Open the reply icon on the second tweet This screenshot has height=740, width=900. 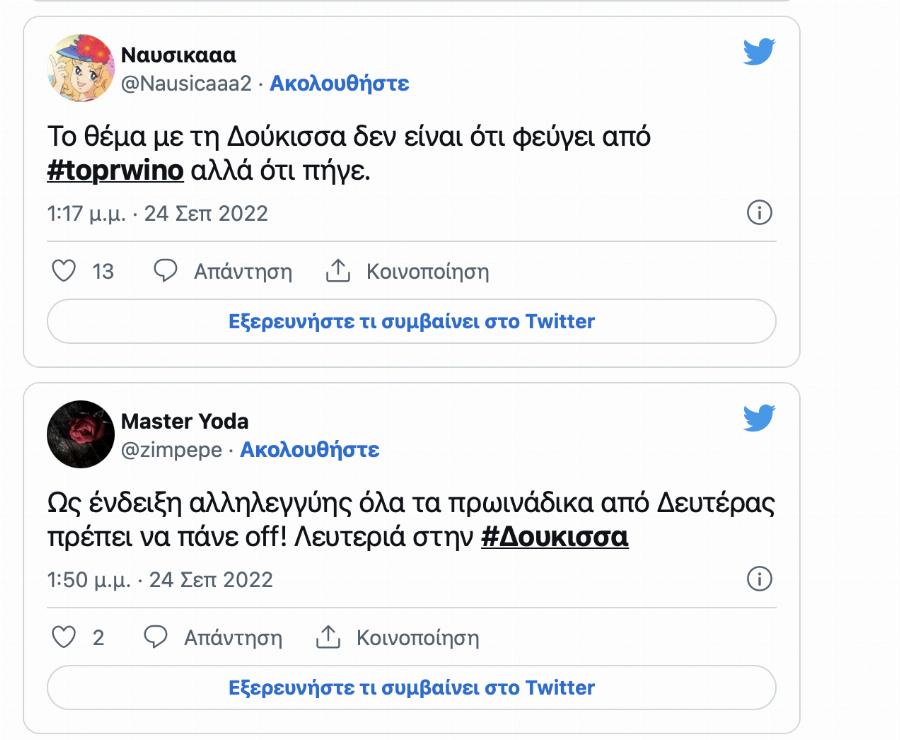tap(155, 638)
